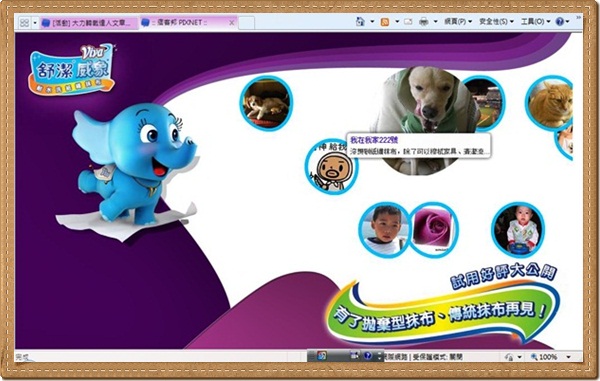Open the orange cat photo bubble
600x381 pixels.
click(550, 103)
